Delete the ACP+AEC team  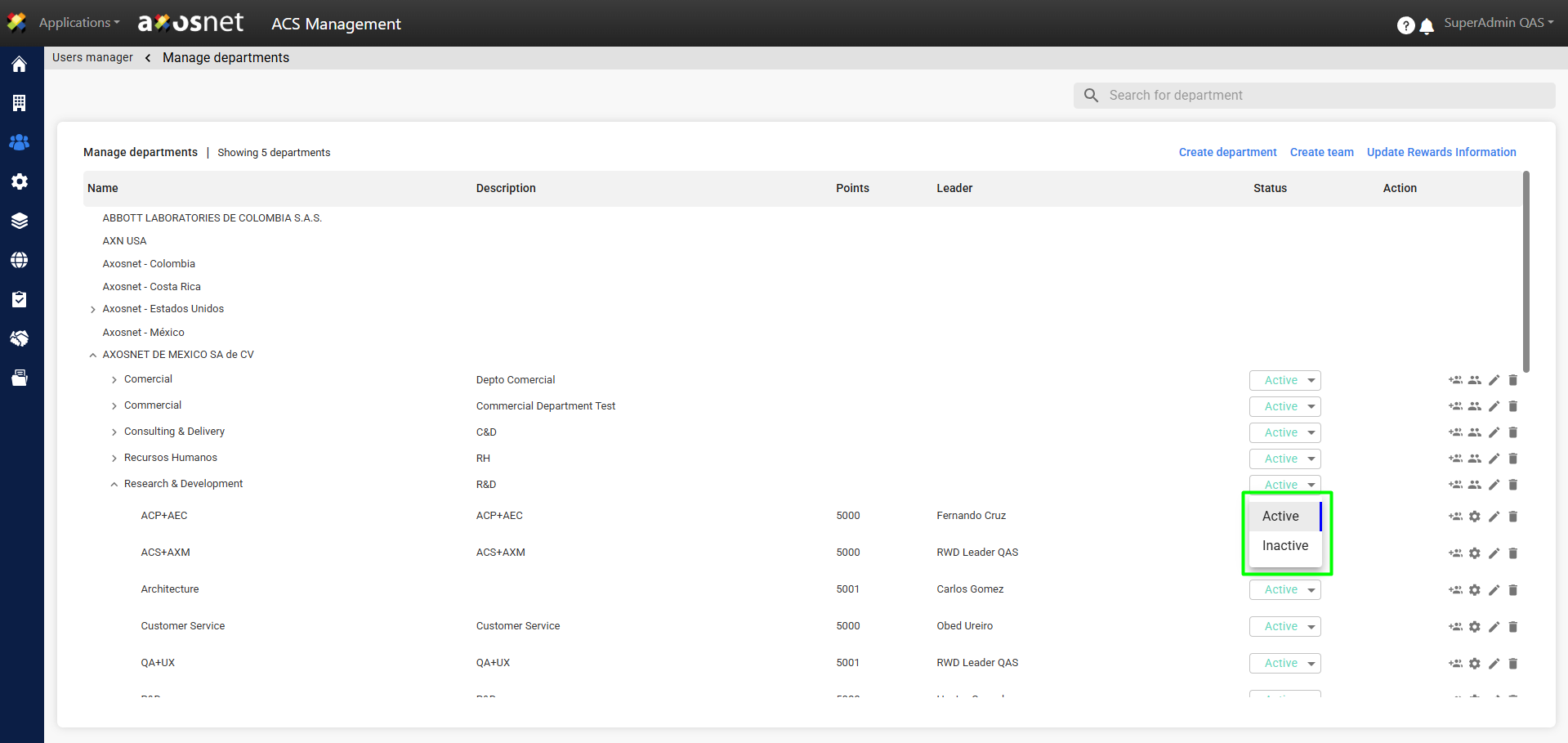(1512, 517)
